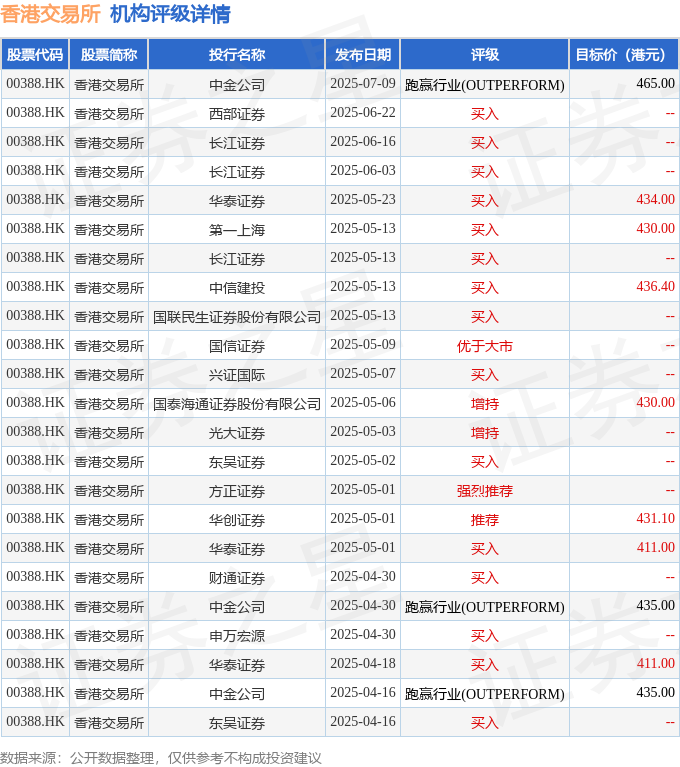Select the 兴证国际 broker cell
The image size is (680, 767).
click(x=237, y=375)
